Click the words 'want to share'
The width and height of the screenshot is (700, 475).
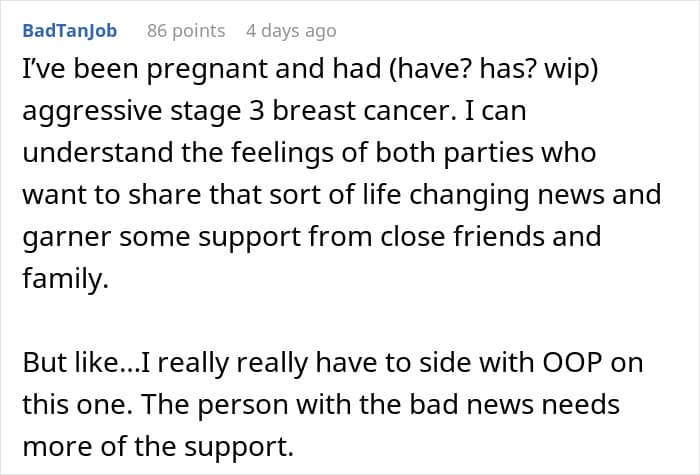tap(90, 194)
